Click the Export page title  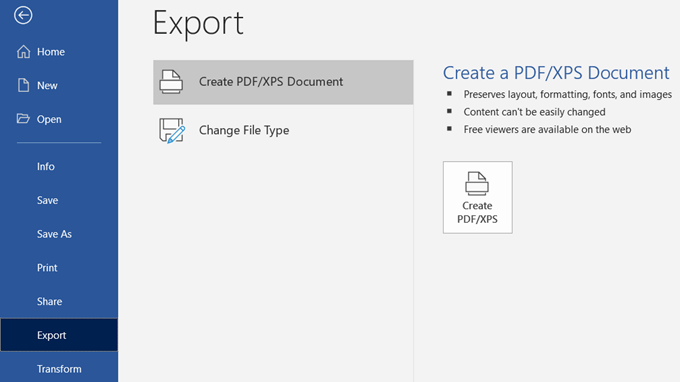(198, 23)
